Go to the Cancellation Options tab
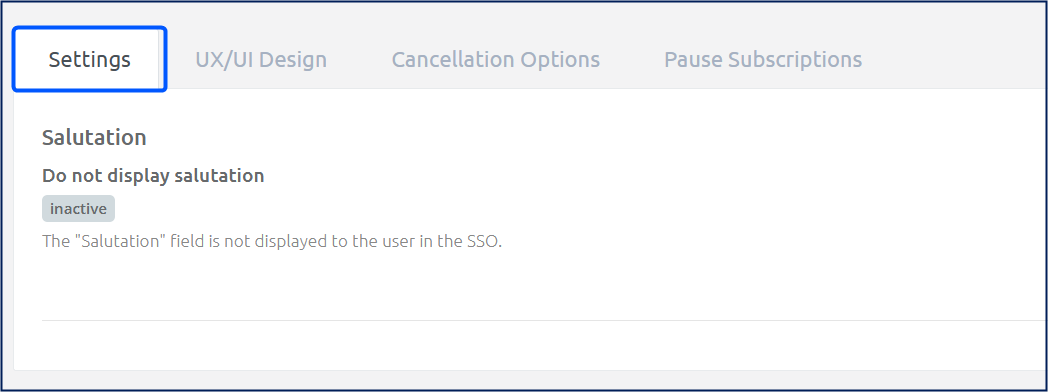The image size is (1048, 392). click(495, 59)
